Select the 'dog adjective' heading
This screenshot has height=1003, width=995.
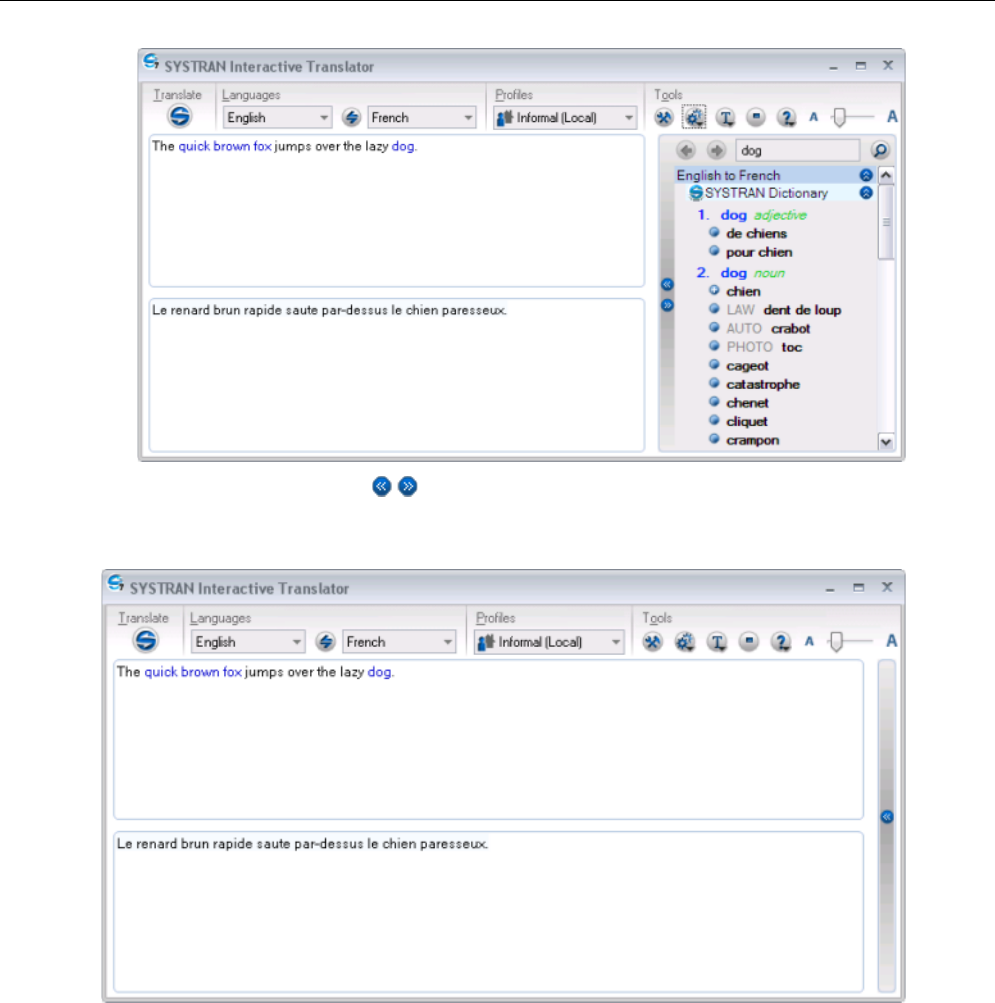763,216
